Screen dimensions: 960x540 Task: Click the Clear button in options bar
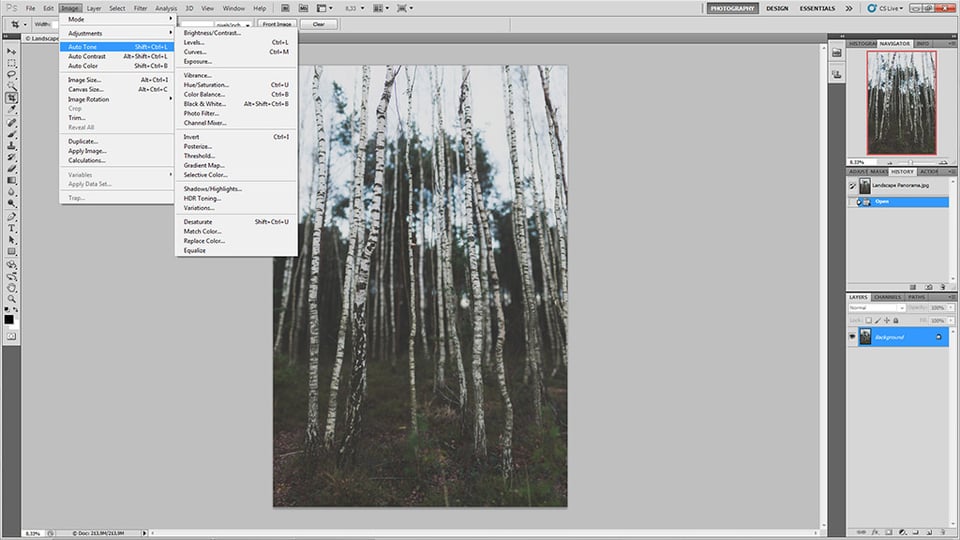(318, 24)
